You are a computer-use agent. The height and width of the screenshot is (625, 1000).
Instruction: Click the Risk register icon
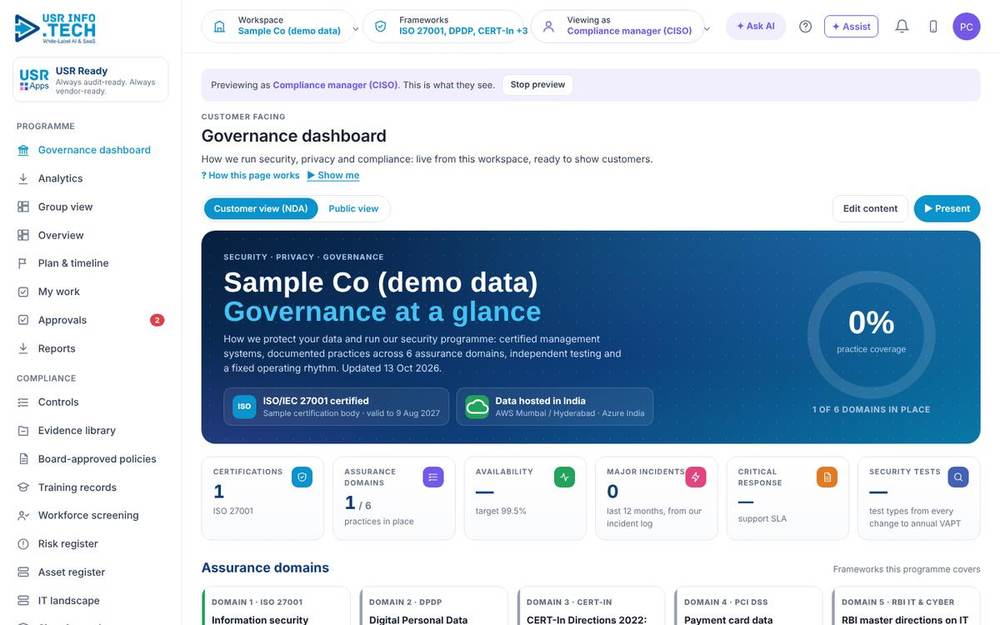[x=23, y=544]
